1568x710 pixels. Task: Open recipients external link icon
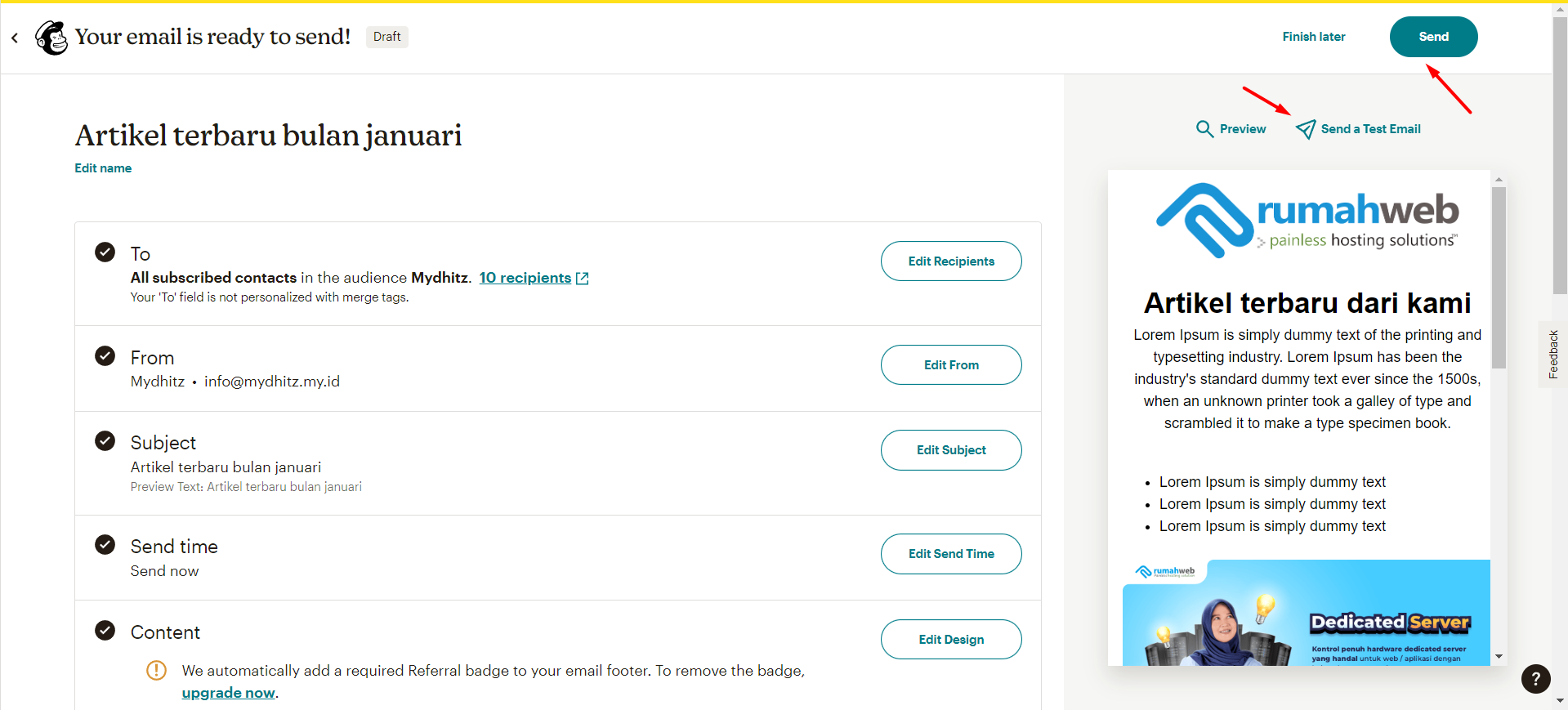click(583, 279)
